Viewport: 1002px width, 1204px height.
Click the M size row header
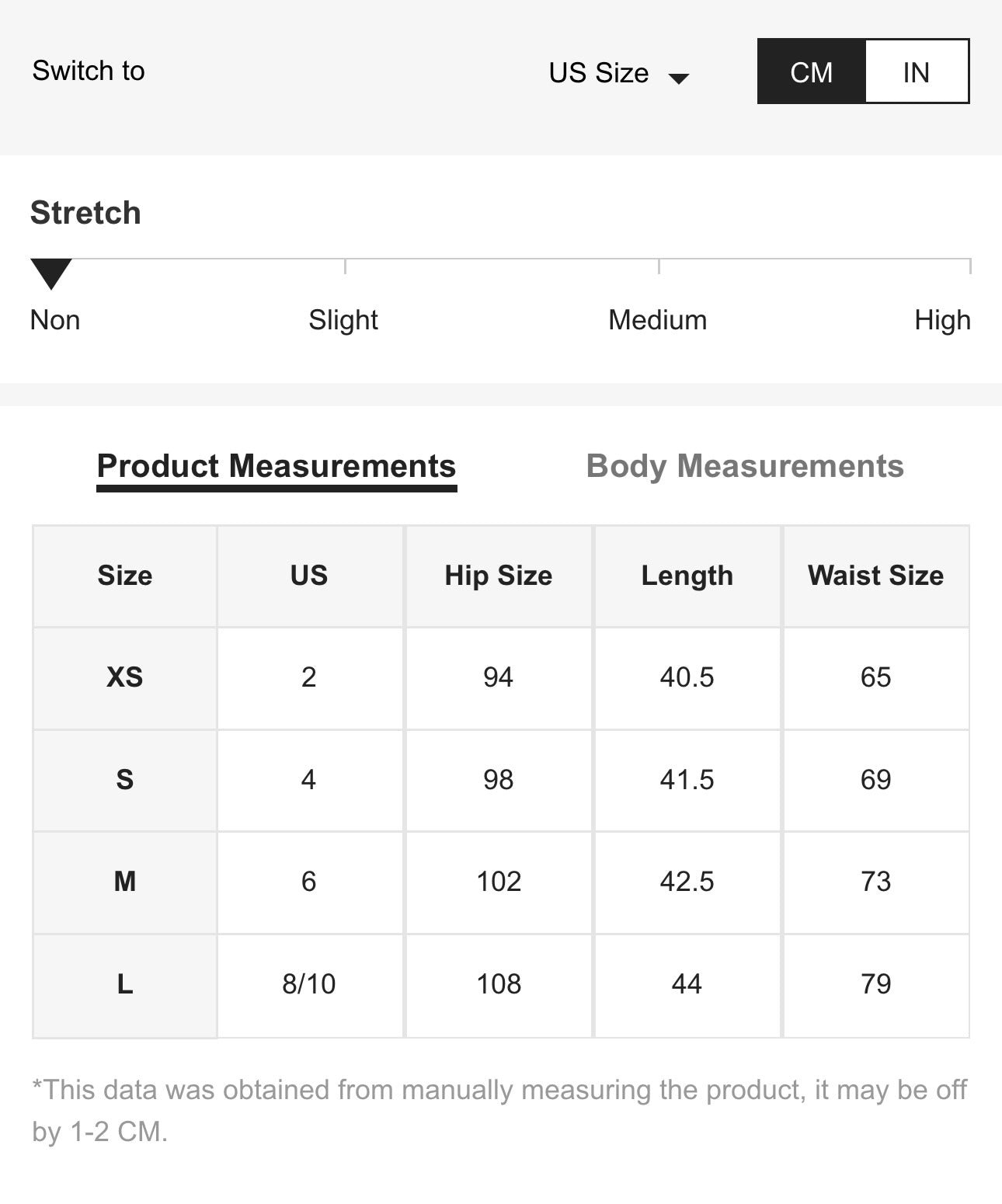pyautogui.click(x=124, y=882)
